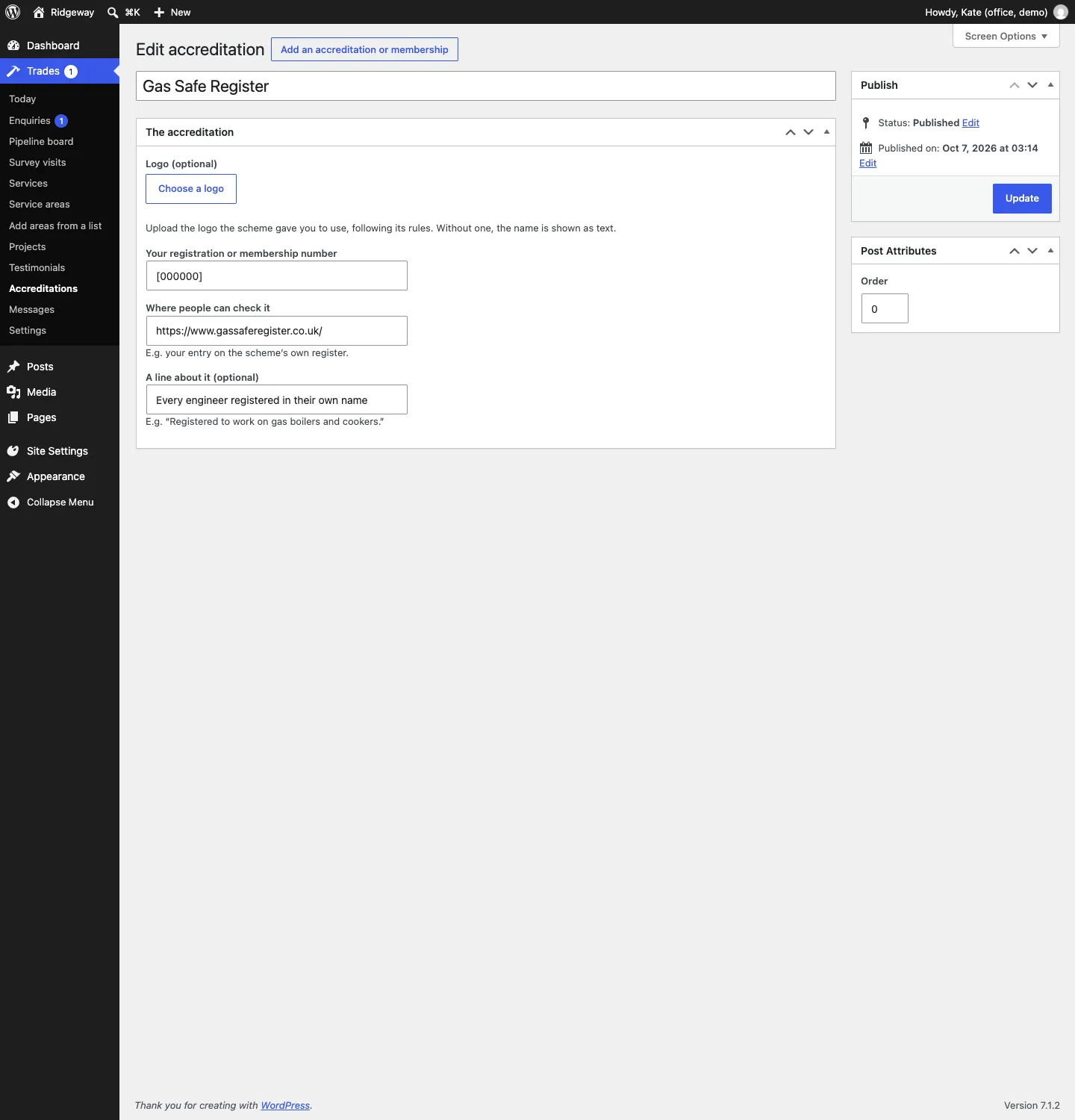Click the registration number input field
The image size is (1075, 1120).
(277, 276)
